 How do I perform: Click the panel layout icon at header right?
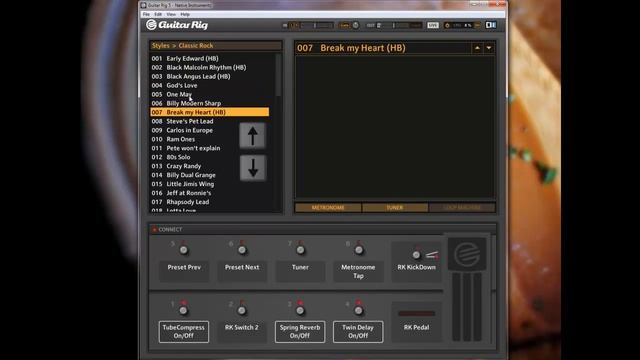click(491, 25)
